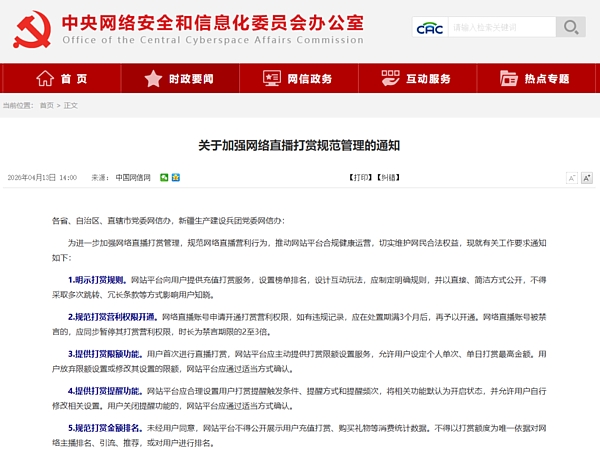The image size is (600, 449).
Task: Open the 热点专题 navigation tab
Action: [x=536, y=78]
